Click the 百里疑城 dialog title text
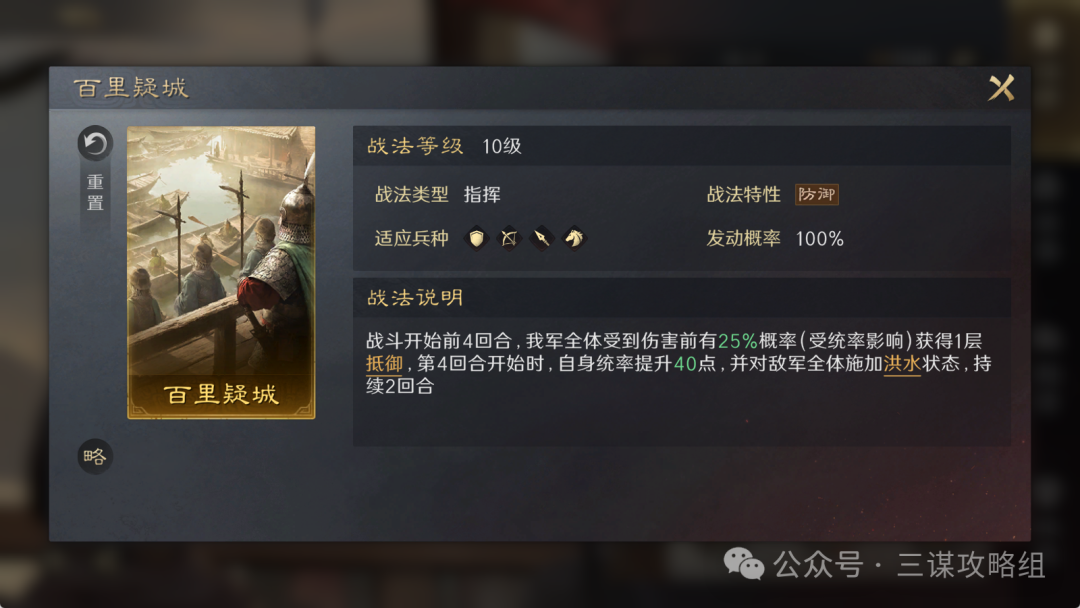The width and height of the screenshot is (1080, 608). coord(131,88)
